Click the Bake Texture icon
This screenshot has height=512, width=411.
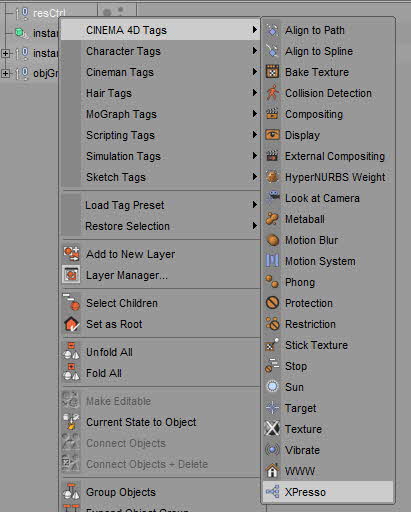(272, 72)
